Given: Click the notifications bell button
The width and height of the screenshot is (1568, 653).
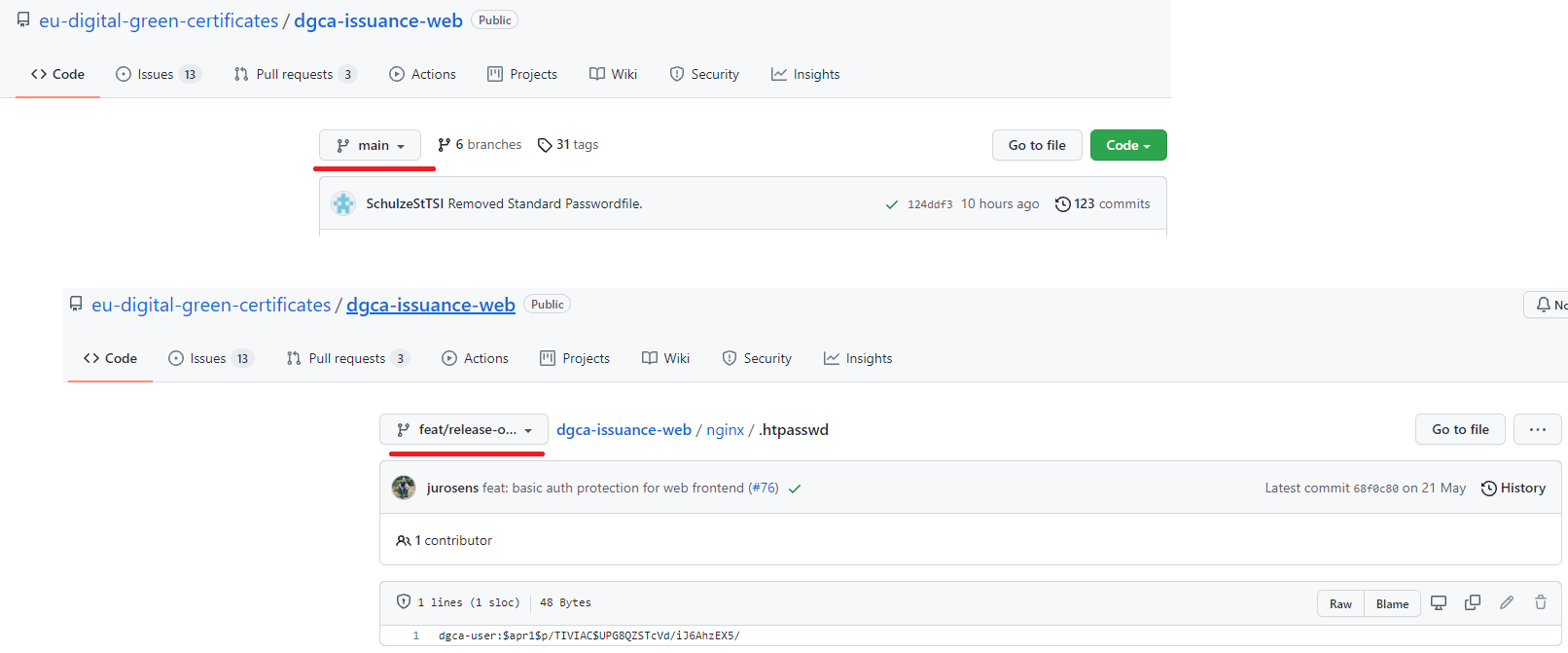Looking at the screenshot, I should tap(1547, 305).
